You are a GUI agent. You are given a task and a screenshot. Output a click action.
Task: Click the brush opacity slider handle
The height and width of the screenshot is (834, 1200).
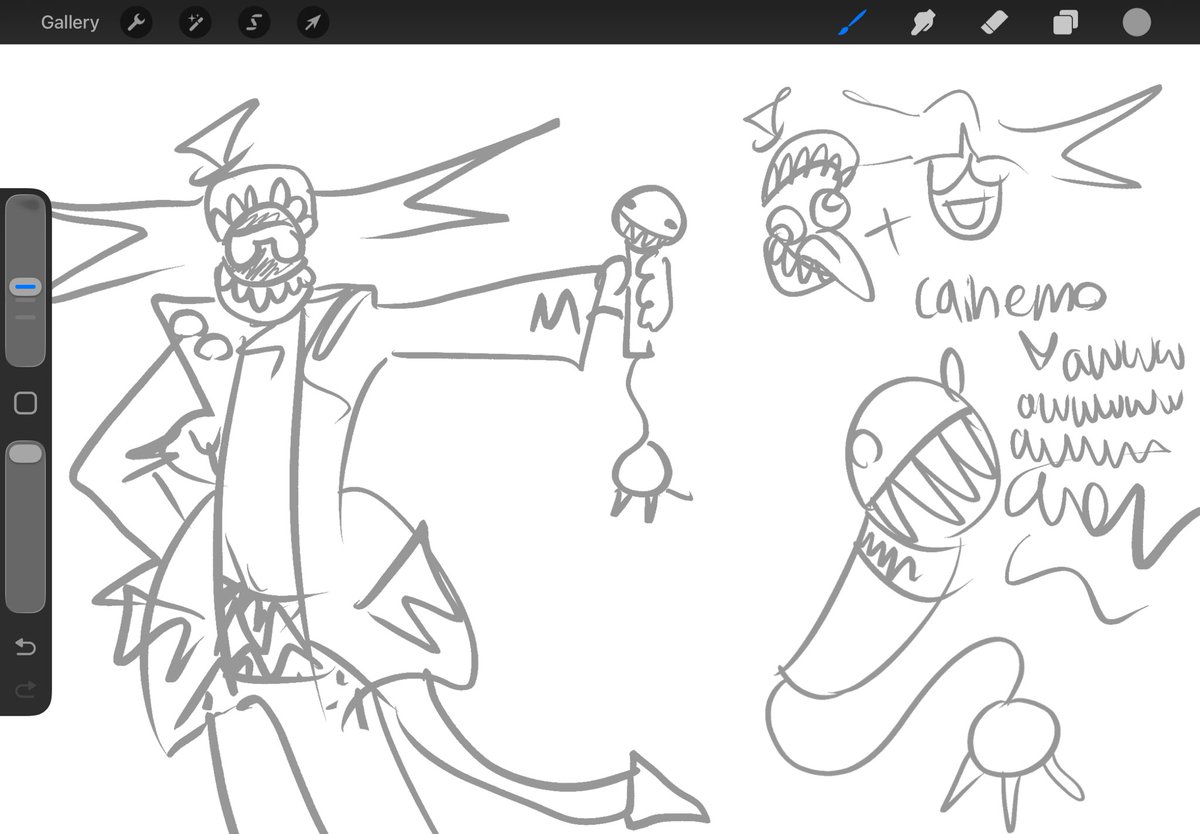[26, 453]
